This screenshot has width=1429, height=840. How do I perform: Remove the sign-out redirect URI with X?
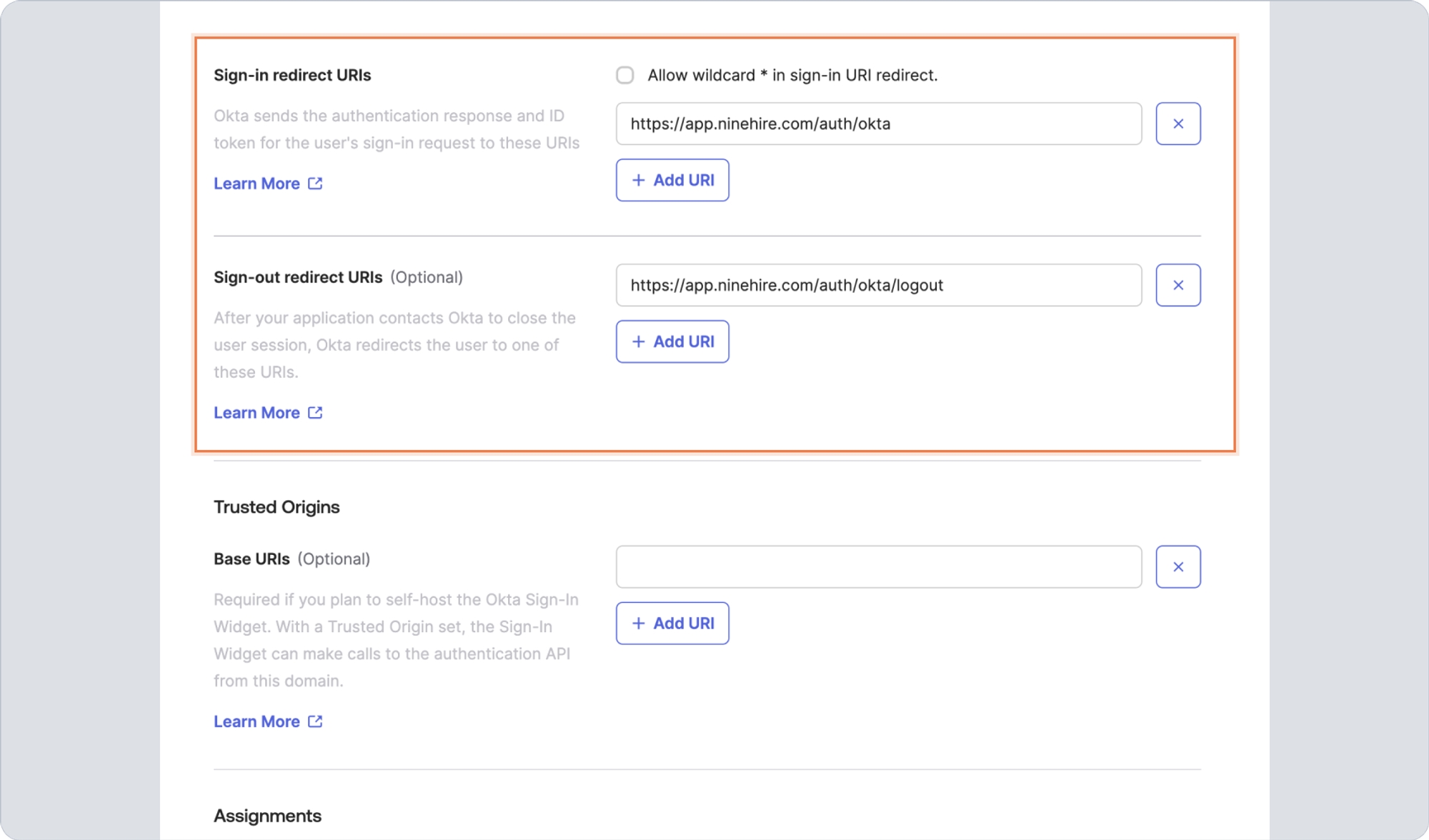tap(1177, 285)
